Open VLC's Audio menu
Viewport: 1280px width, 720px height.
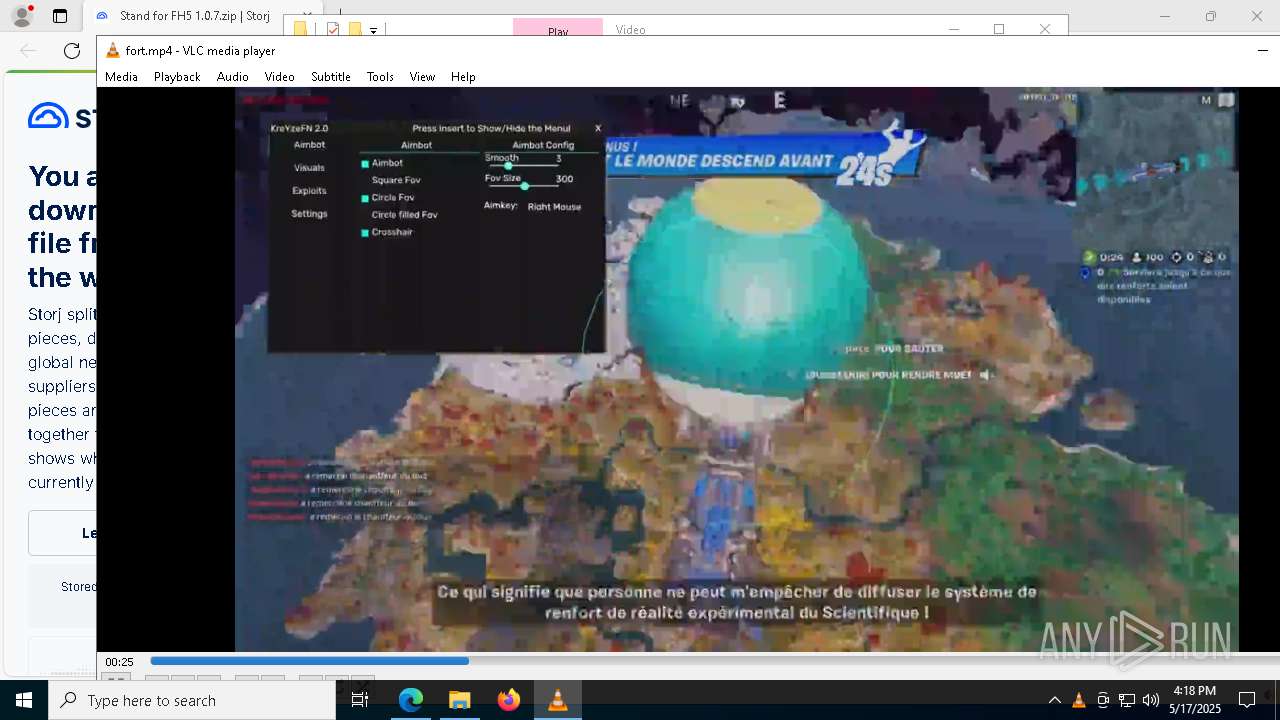232,76
